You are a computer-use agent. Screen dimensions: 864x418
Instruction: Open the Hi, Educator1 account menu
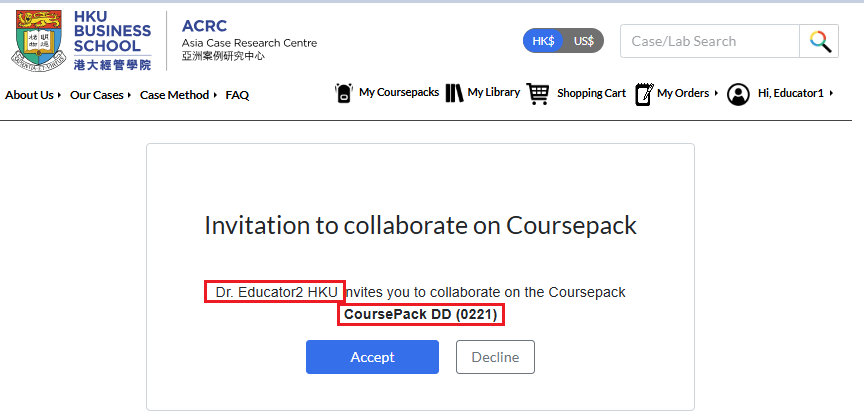(x=796, y=93)
